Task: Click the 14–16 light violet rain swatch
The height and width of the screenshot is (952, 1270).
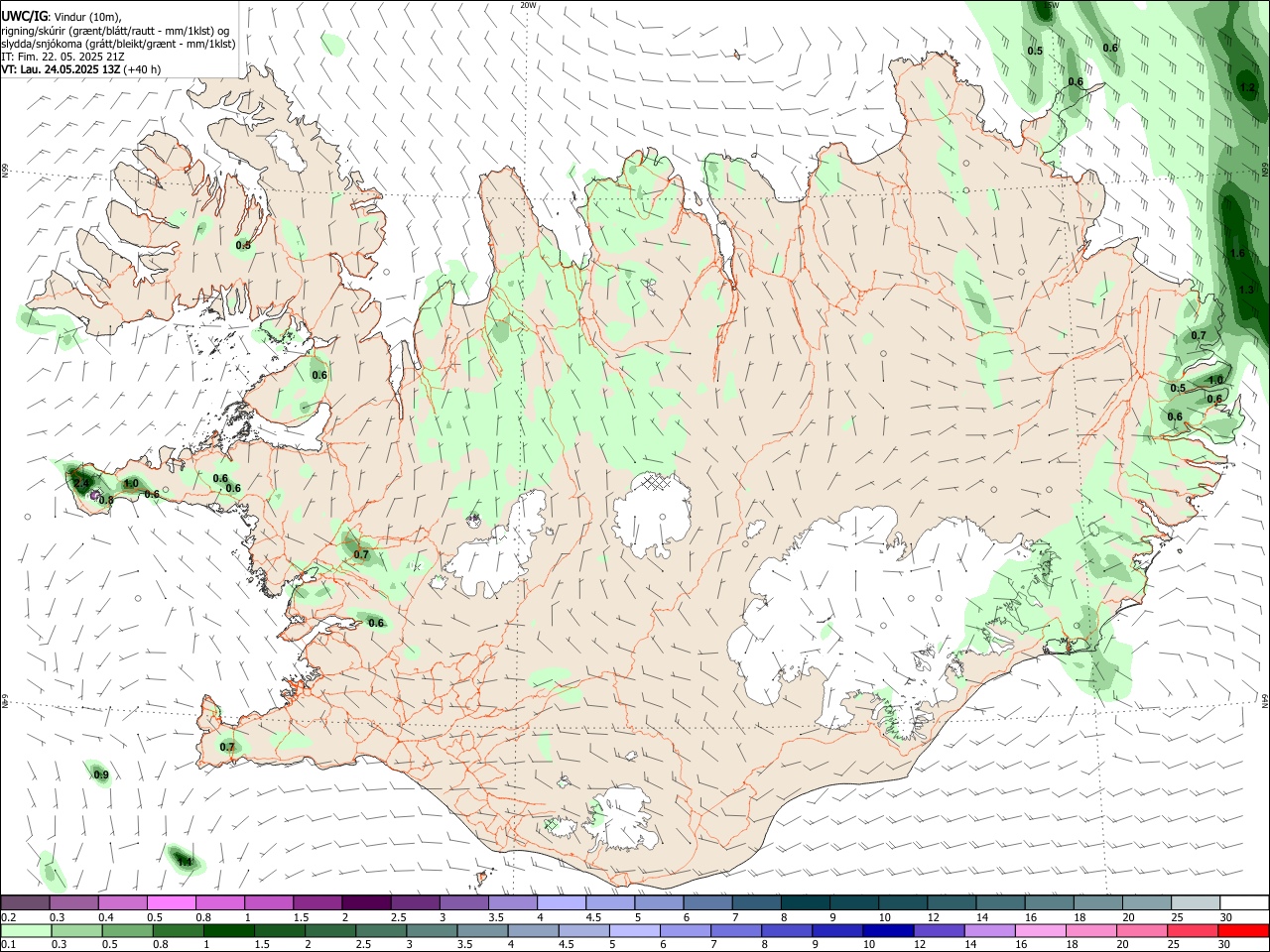Action: pos(988,930)
